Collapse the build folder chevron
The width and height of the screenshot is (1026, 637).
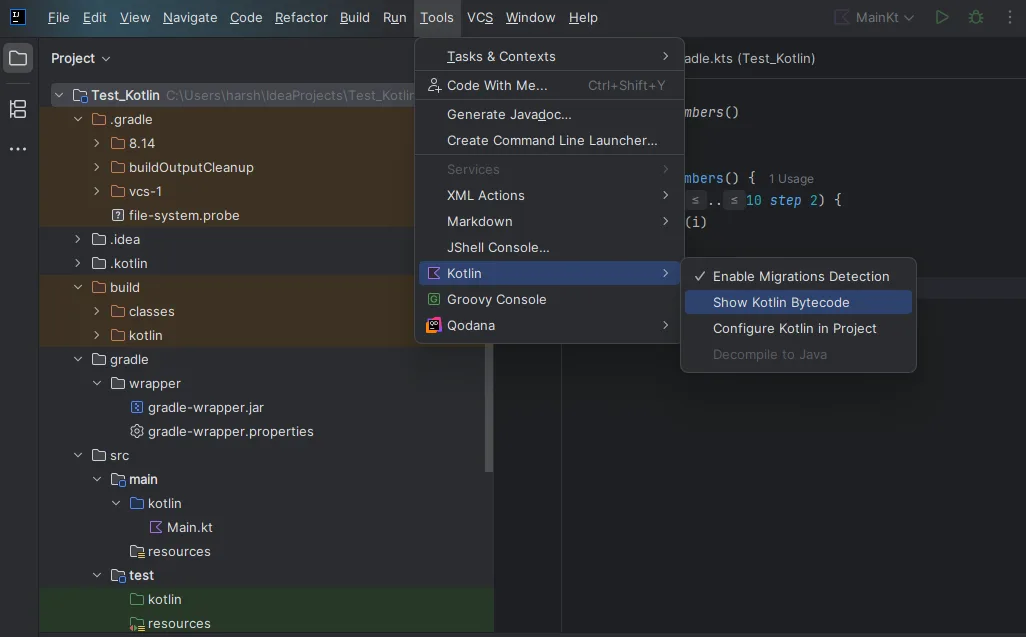tap(78, 287)
